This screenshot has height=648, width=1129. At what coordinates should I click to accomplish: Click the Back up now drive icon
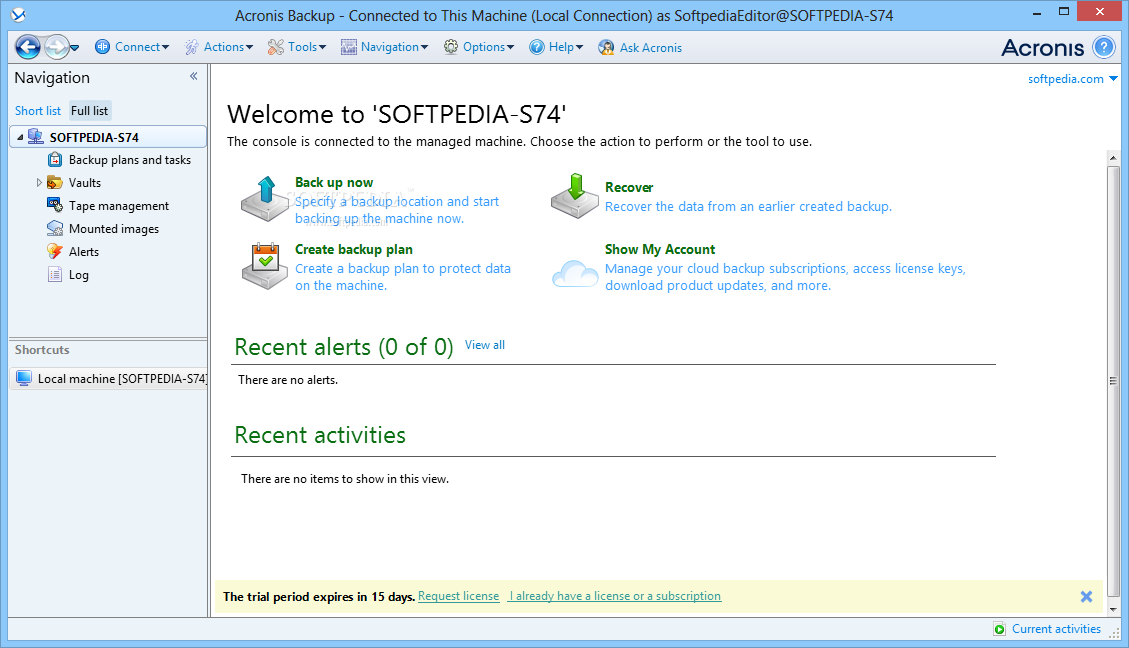(x=265, y=199)
